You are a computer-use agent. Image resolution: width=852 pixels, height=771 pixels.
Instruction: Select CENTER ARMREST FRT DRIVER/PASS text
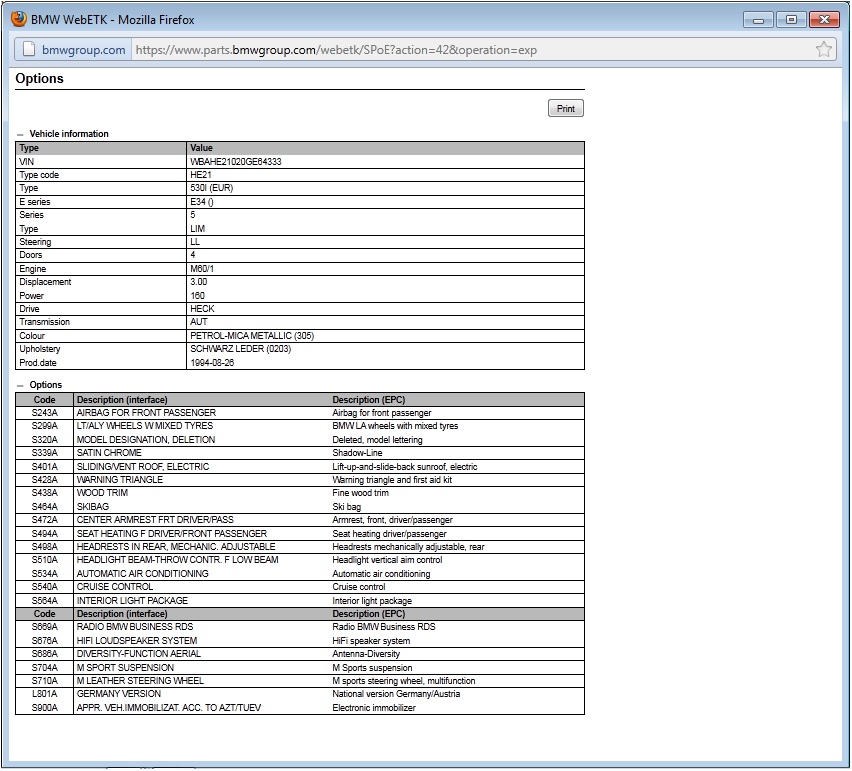coord(155,520)
